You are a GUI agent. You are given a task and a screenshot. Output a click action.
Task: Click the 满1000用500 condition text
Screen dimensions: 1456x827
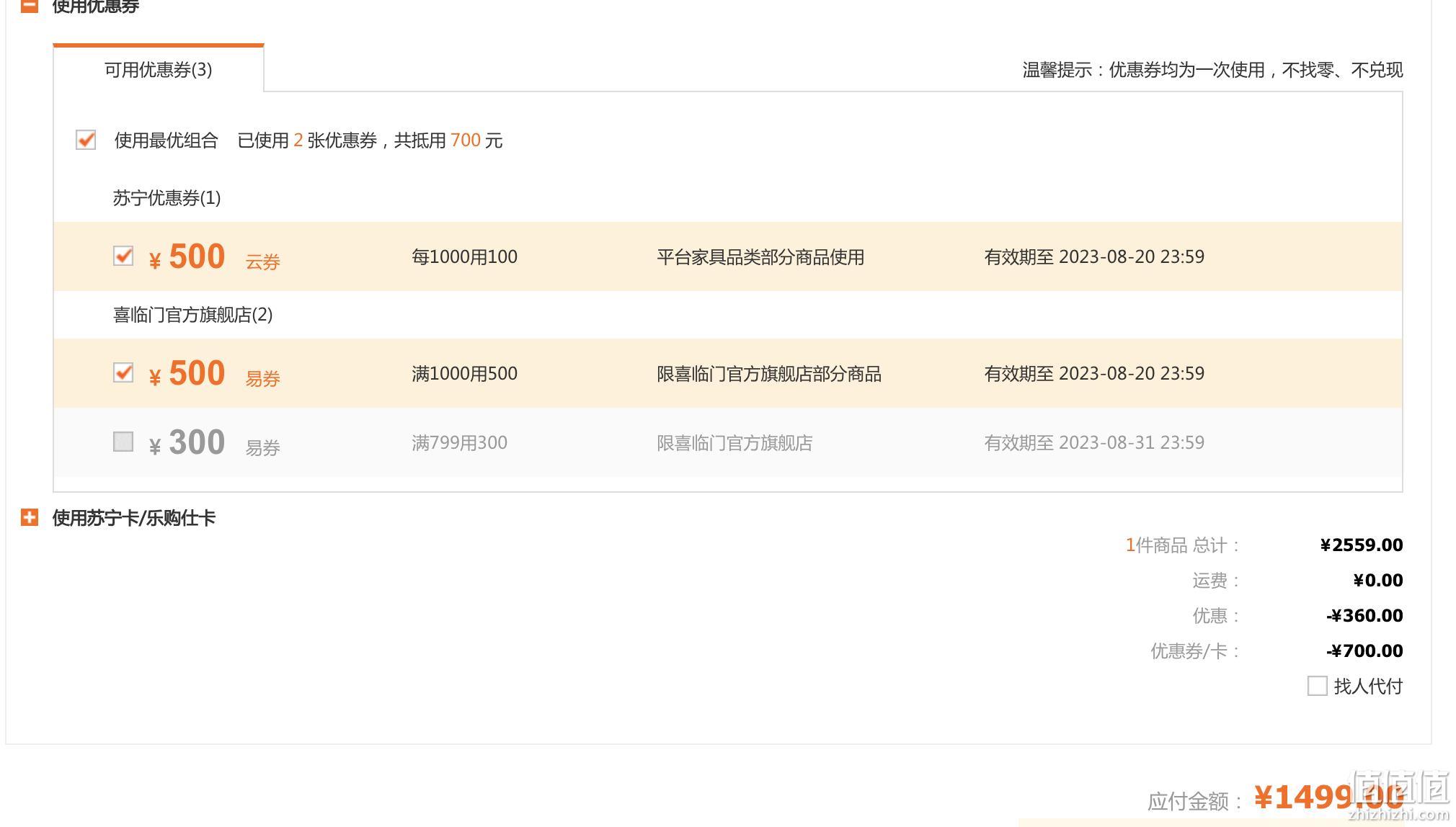(x=464, y=374)
